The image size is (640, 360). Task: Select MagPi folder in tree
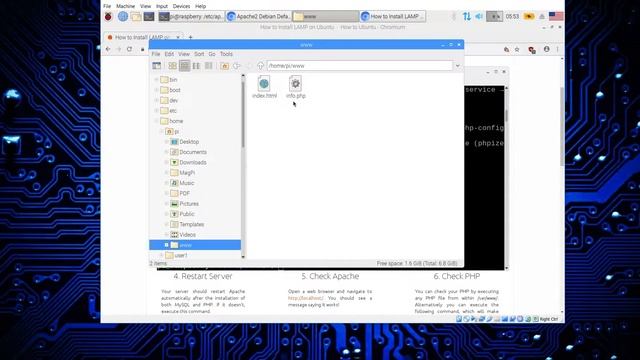pos(182,173)
